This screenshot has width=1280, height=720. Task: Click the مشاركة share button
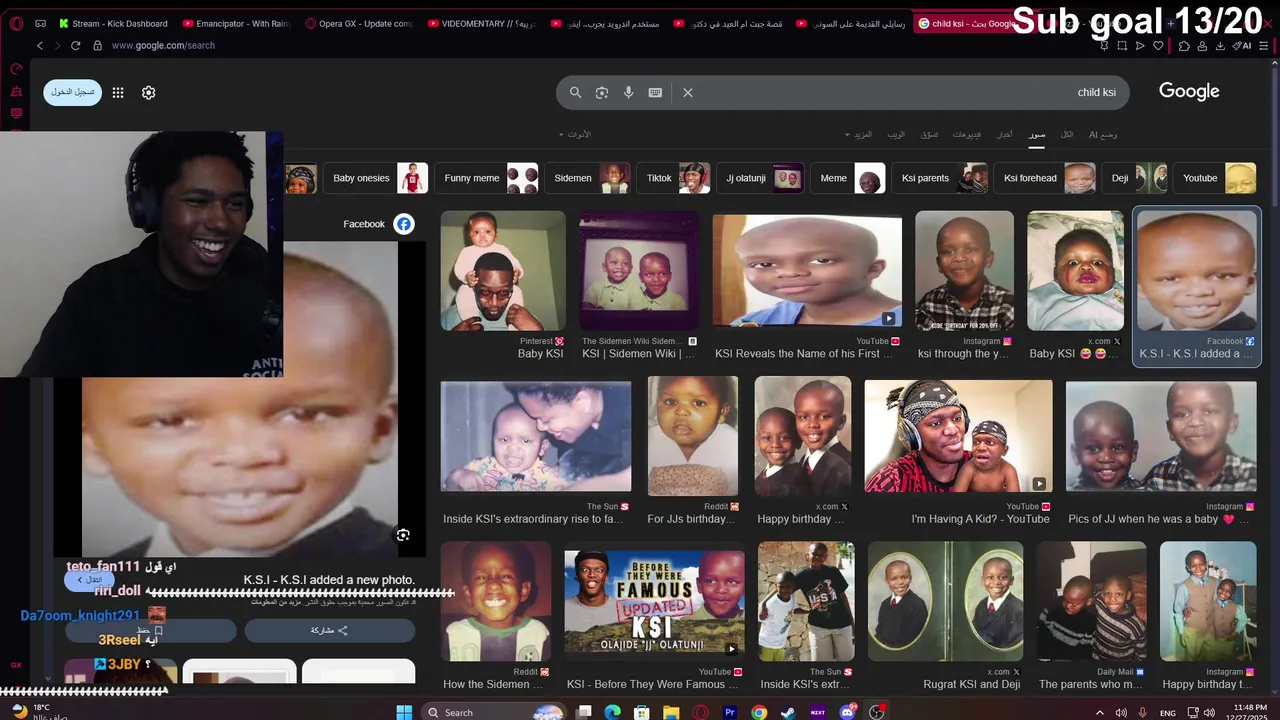point(329,631)
